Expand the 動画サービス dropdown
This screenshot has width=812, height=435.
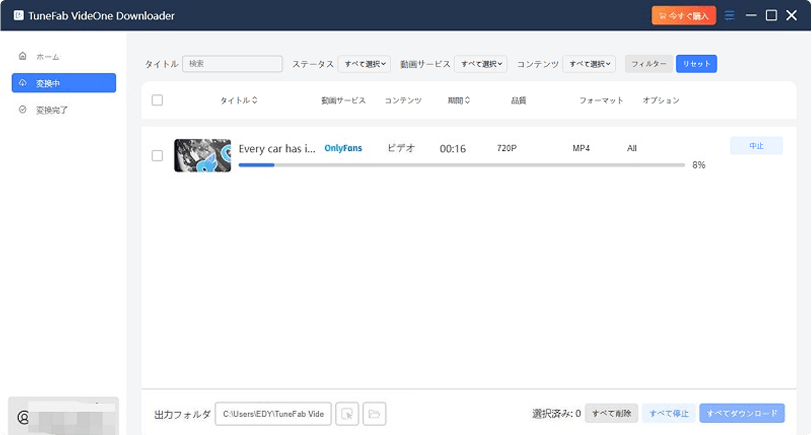[x=481, y=64]
